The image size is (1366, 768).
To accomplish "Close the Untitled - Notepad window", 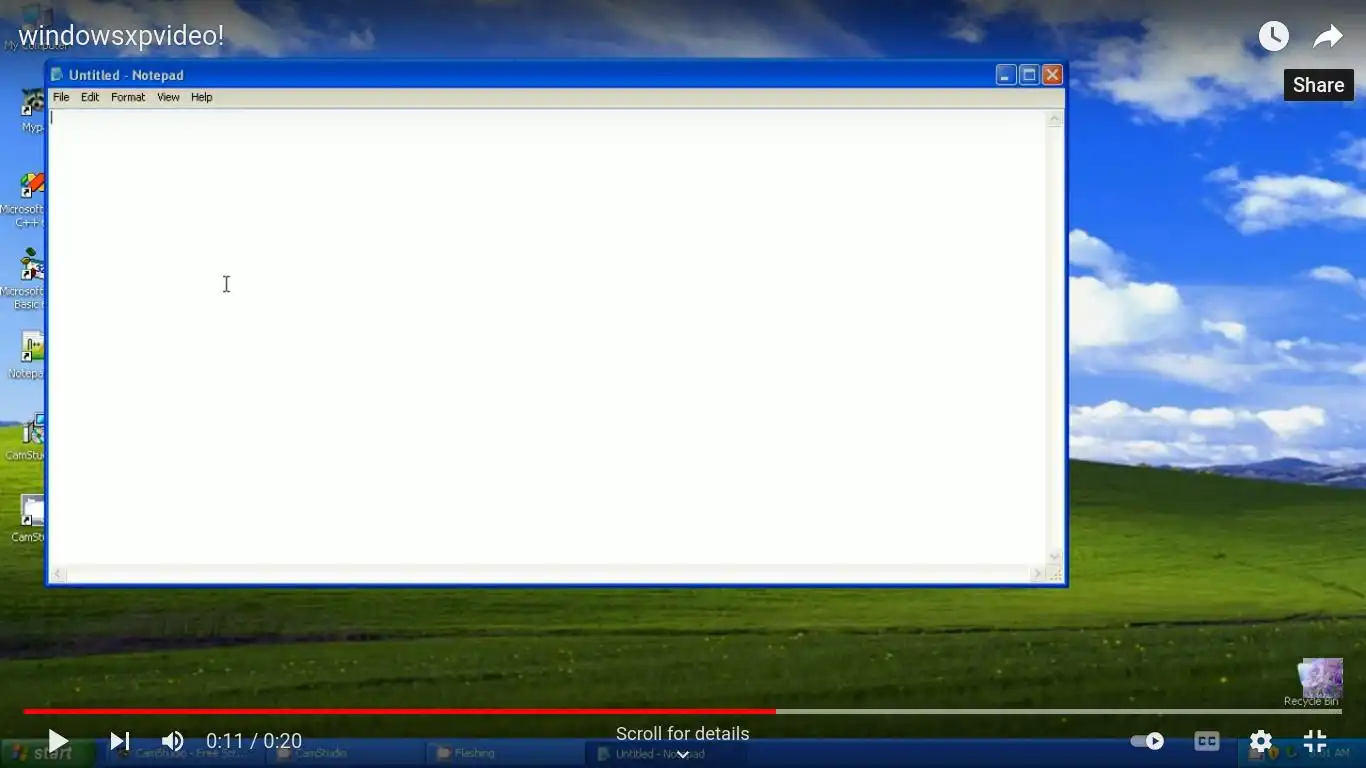I will (x=1052, y=75).
